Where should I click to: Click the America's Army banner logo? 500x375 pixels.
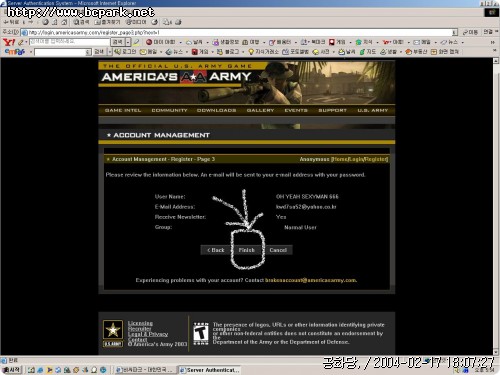177,77
